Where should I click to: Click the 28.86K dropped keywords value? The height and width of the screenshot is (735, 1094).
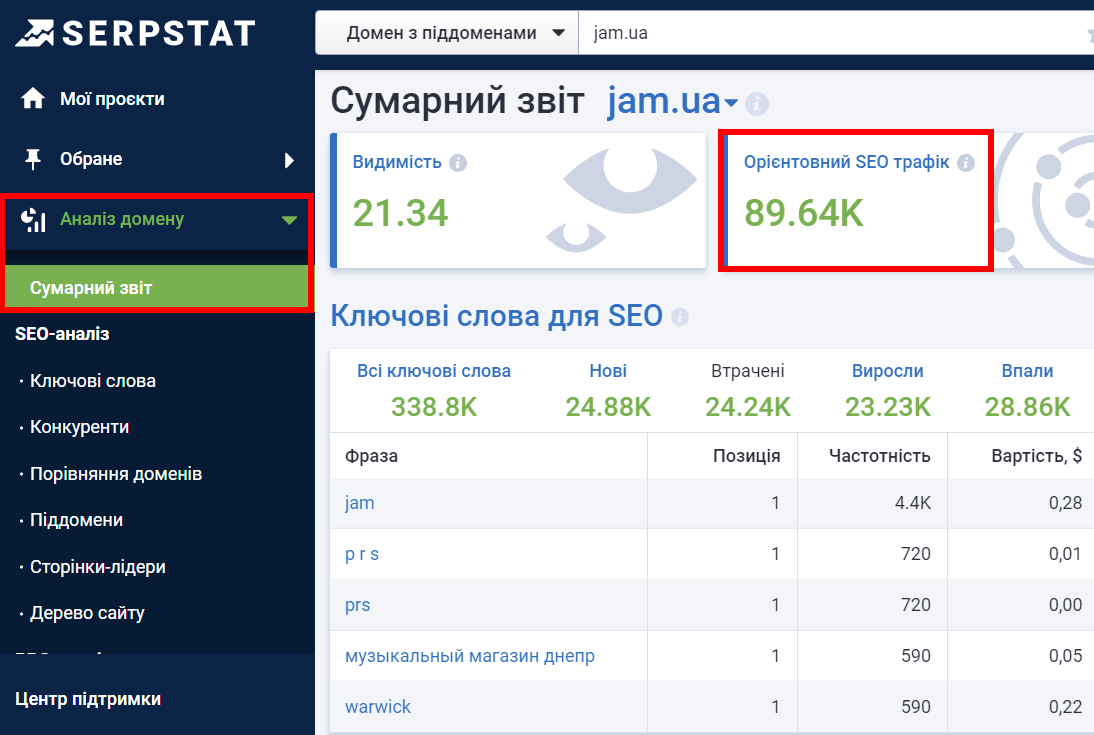(x=1027, y=407)
